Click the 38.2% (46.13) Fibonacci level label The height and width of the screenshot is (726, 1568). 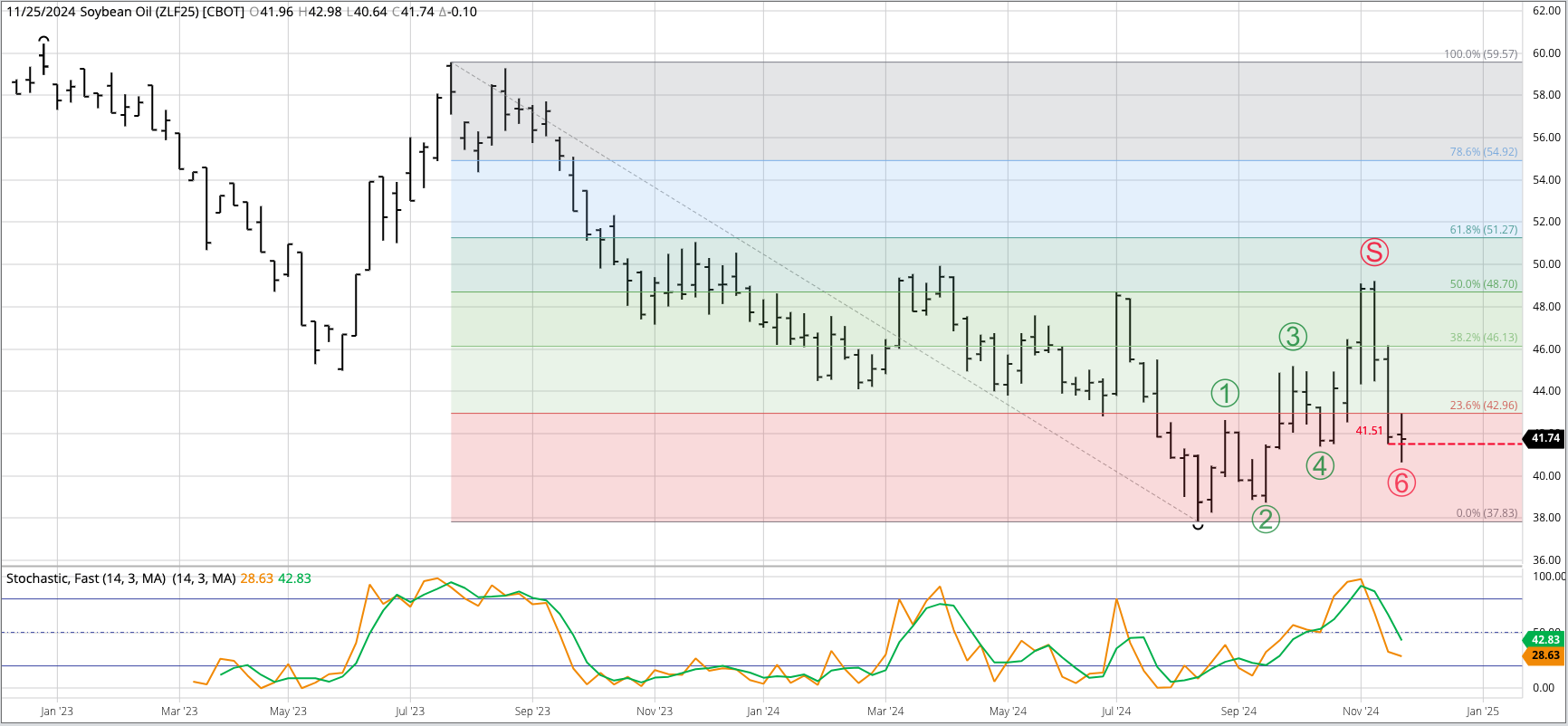coord(1483,338)
